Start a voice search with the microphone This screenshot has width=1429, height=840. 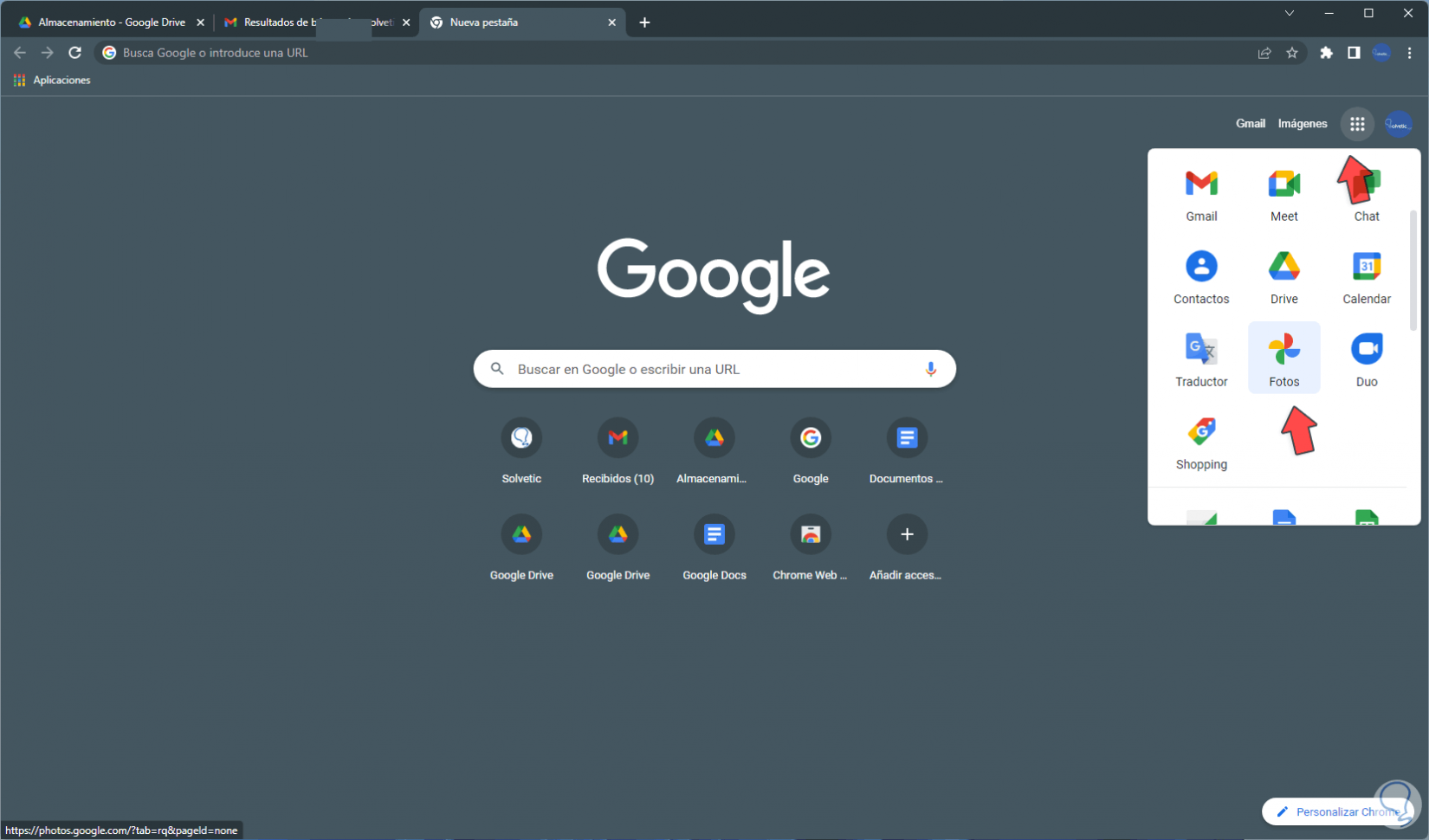(930, 369)
